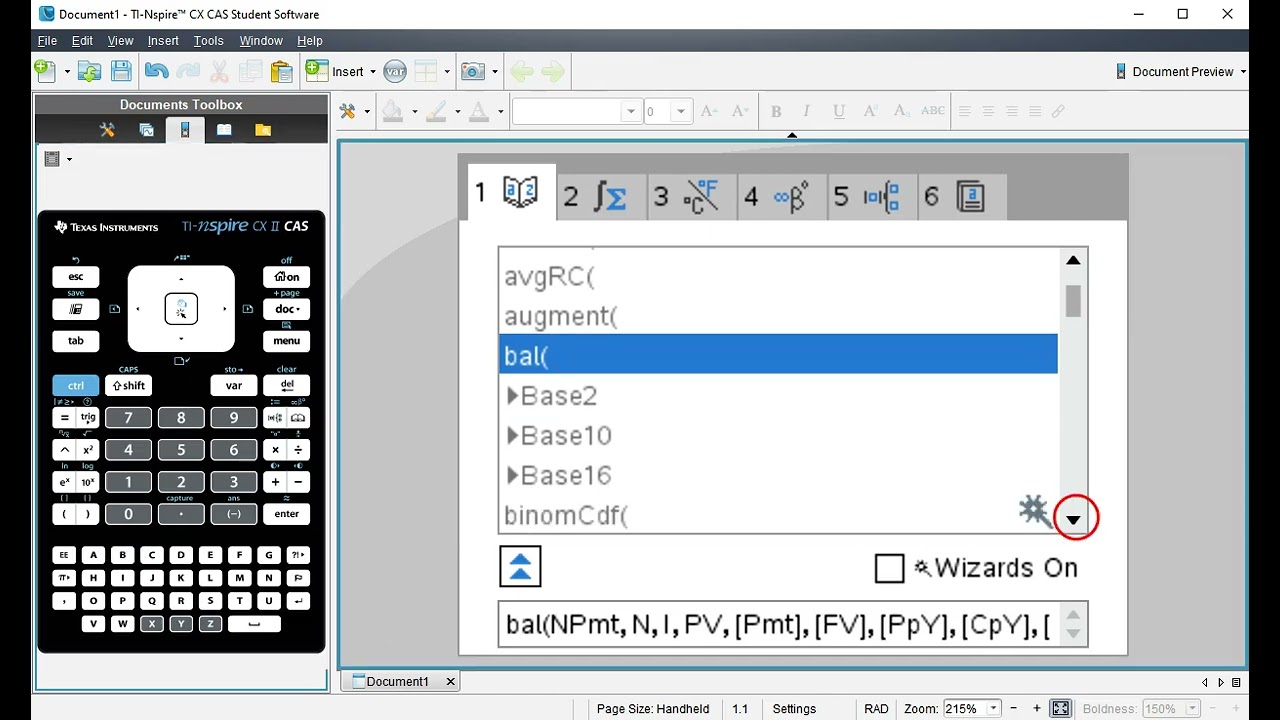Click the wizard wand icon beside binomCdf(
The height and width of the screenshot is (720, 1280).
point(1035,511)
